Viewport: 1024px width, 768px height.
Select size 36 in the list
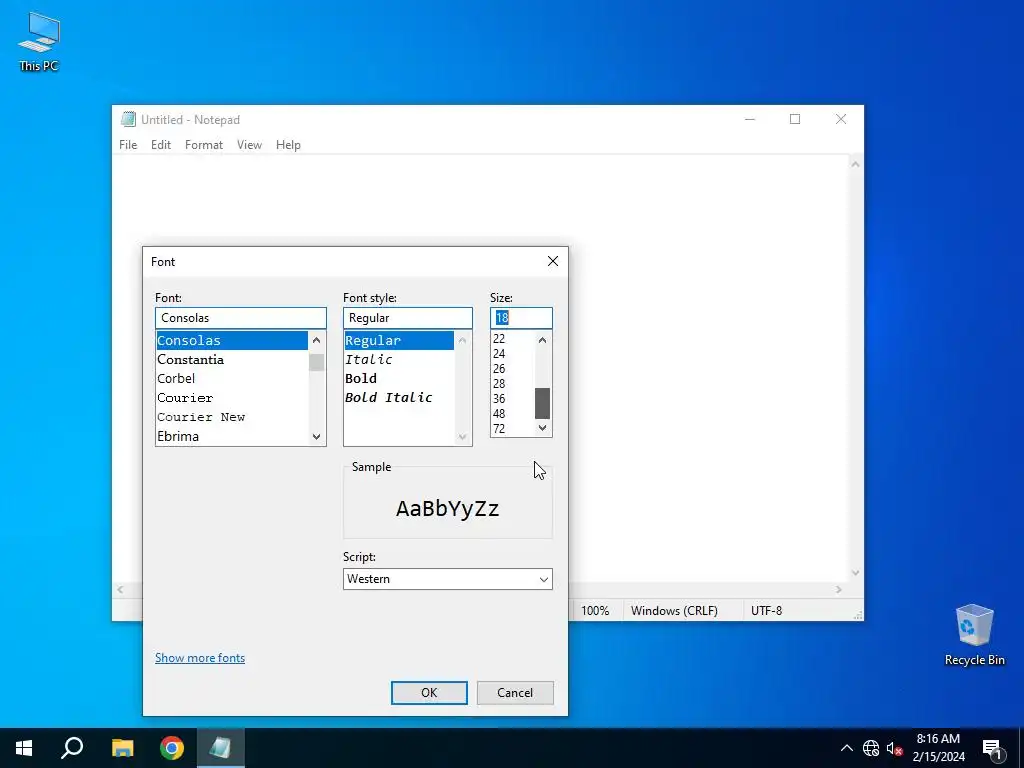click(513, 398)
